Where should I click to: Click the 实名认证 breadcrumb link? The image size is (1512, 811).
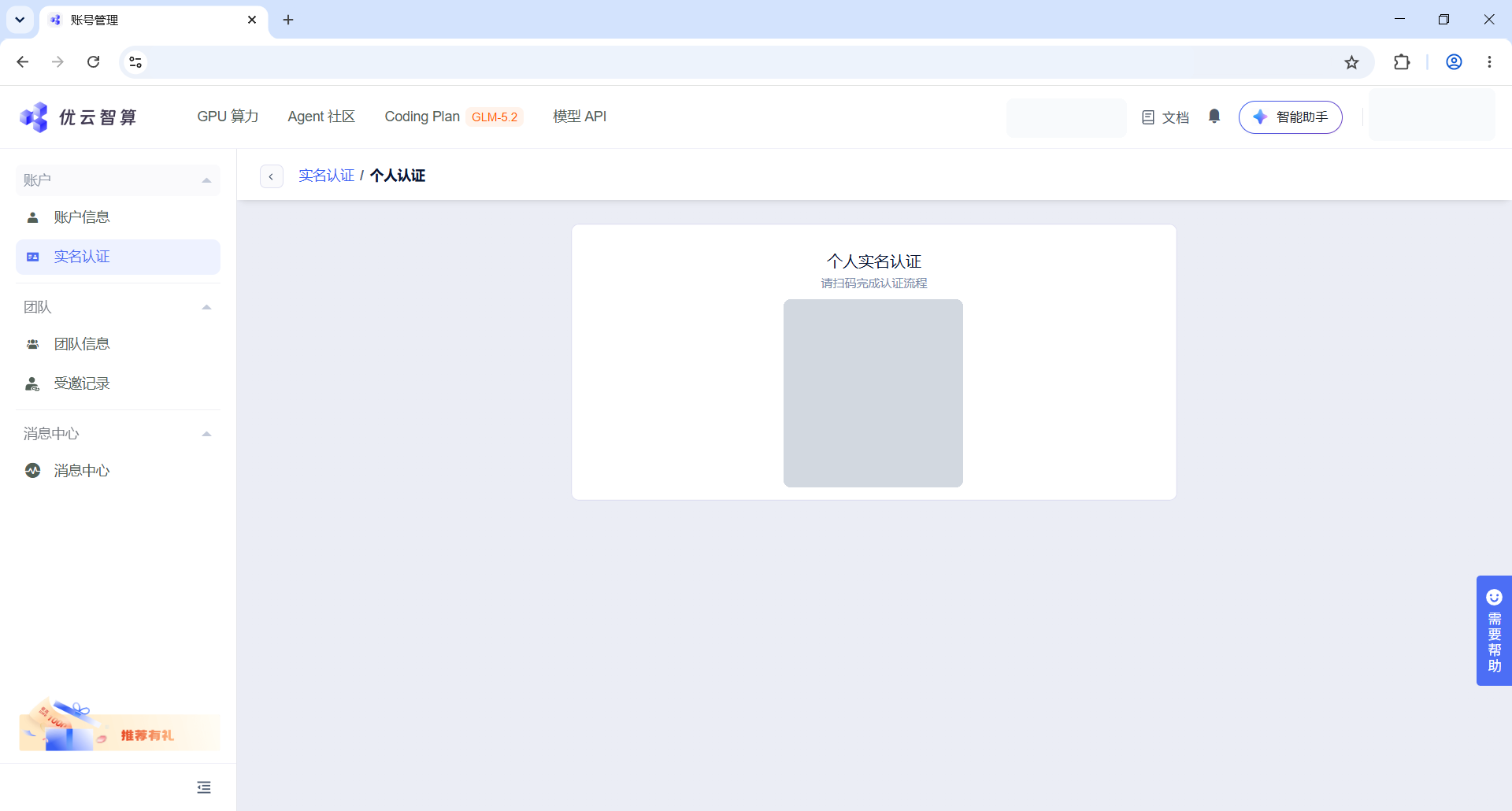(x=326, y=176)
